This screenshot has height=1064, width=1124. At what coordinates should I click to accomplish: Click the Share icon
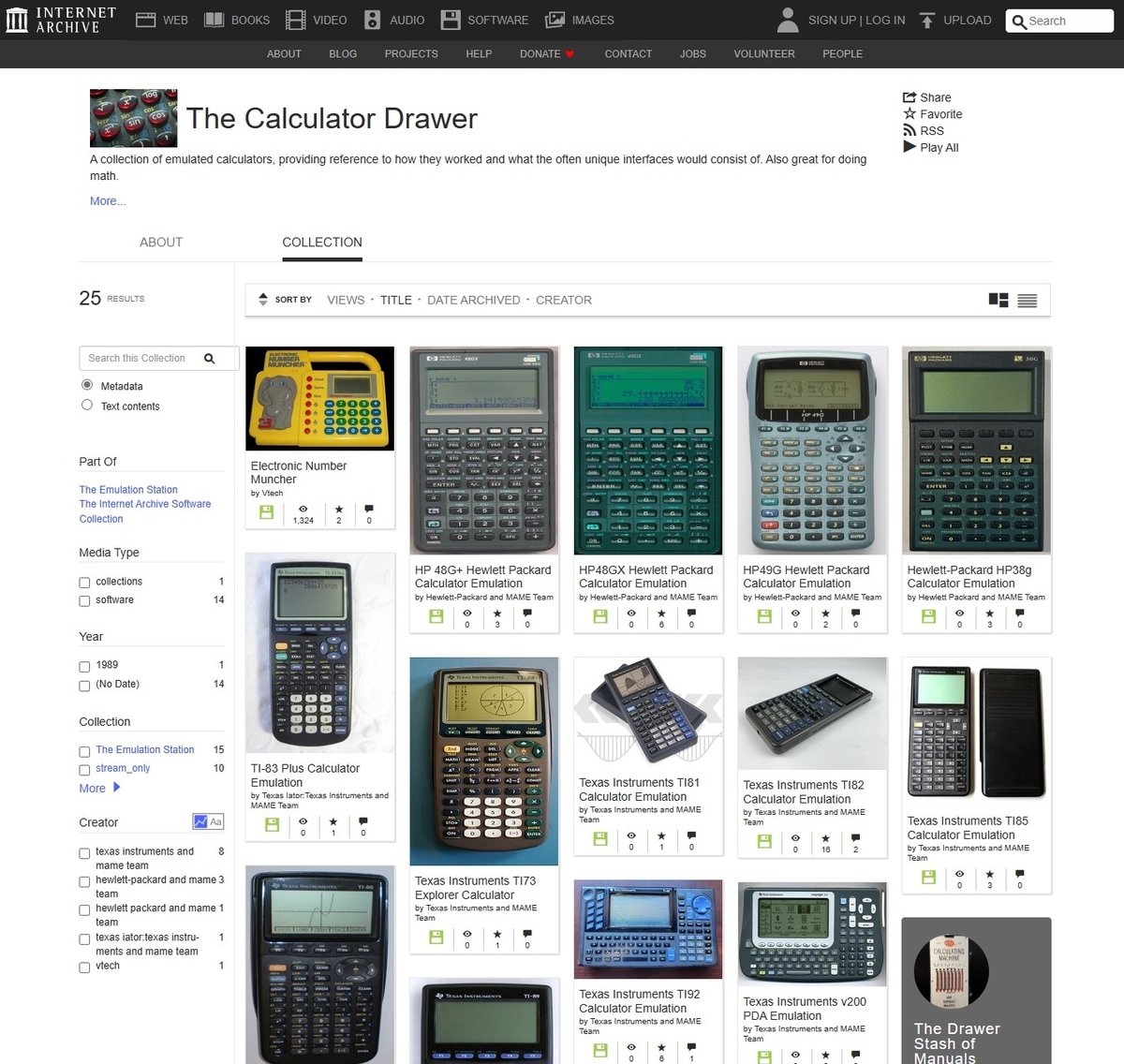pyautogui.click(x=910, y=96)
